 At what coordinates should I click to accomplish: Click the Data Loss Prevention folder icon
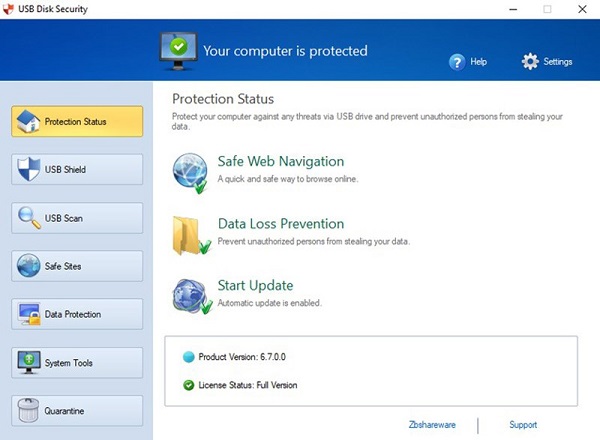pyautogui.click(x=191, y=235)
